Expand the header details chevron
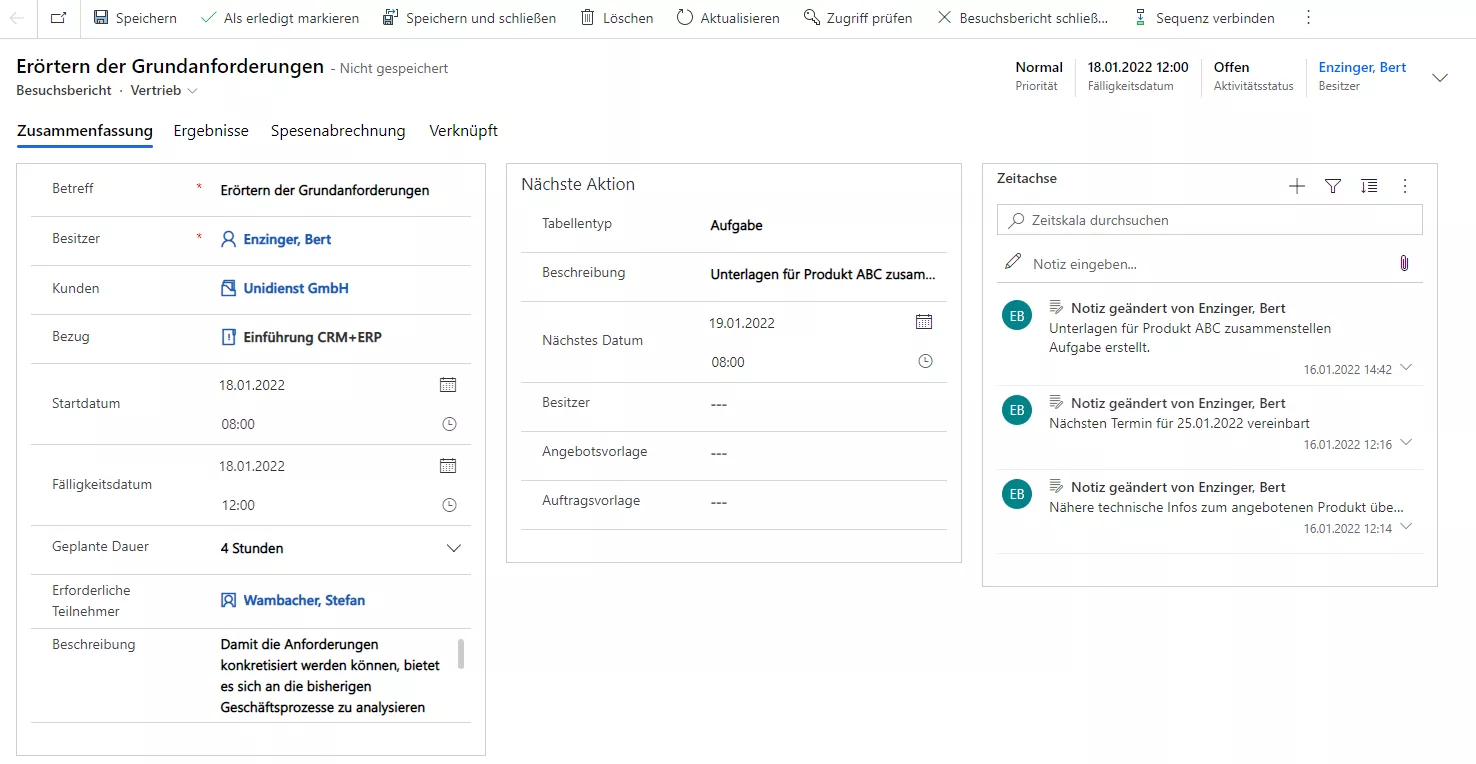This screenshot has height=764, width=1476. [x=1440, y=78]
